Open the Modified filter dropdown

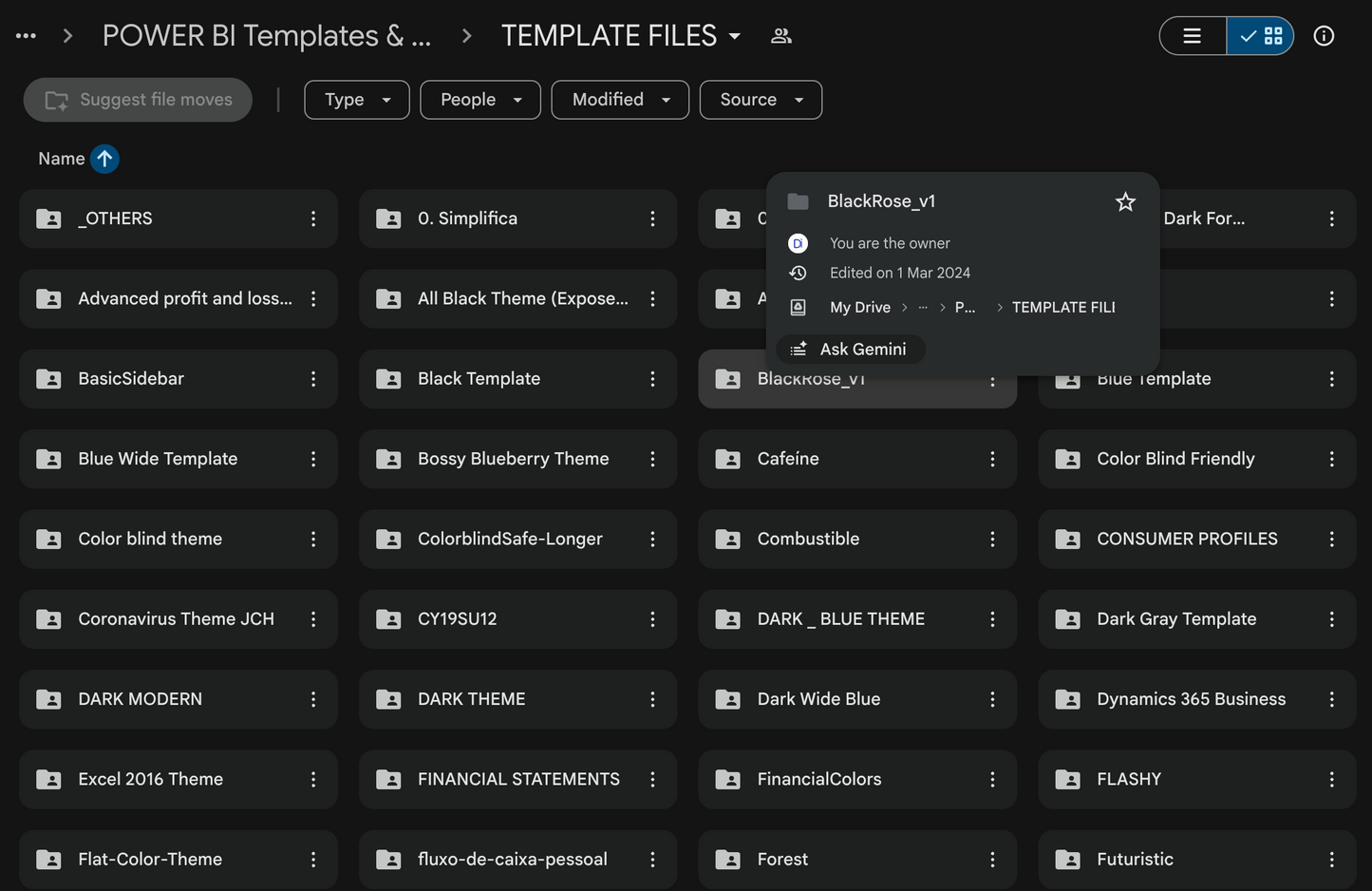621,100
